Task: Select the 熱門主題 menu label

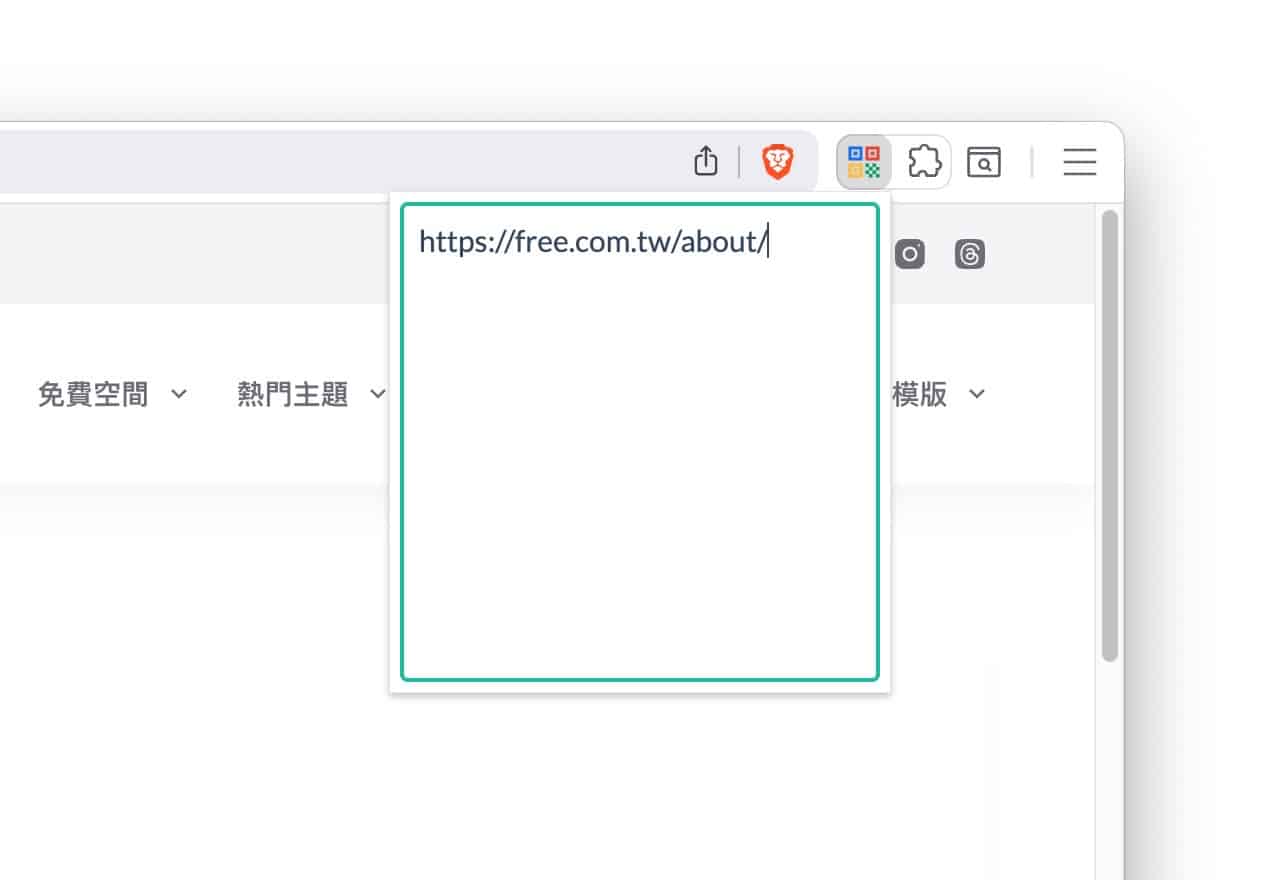Action: tap(292, 395)
